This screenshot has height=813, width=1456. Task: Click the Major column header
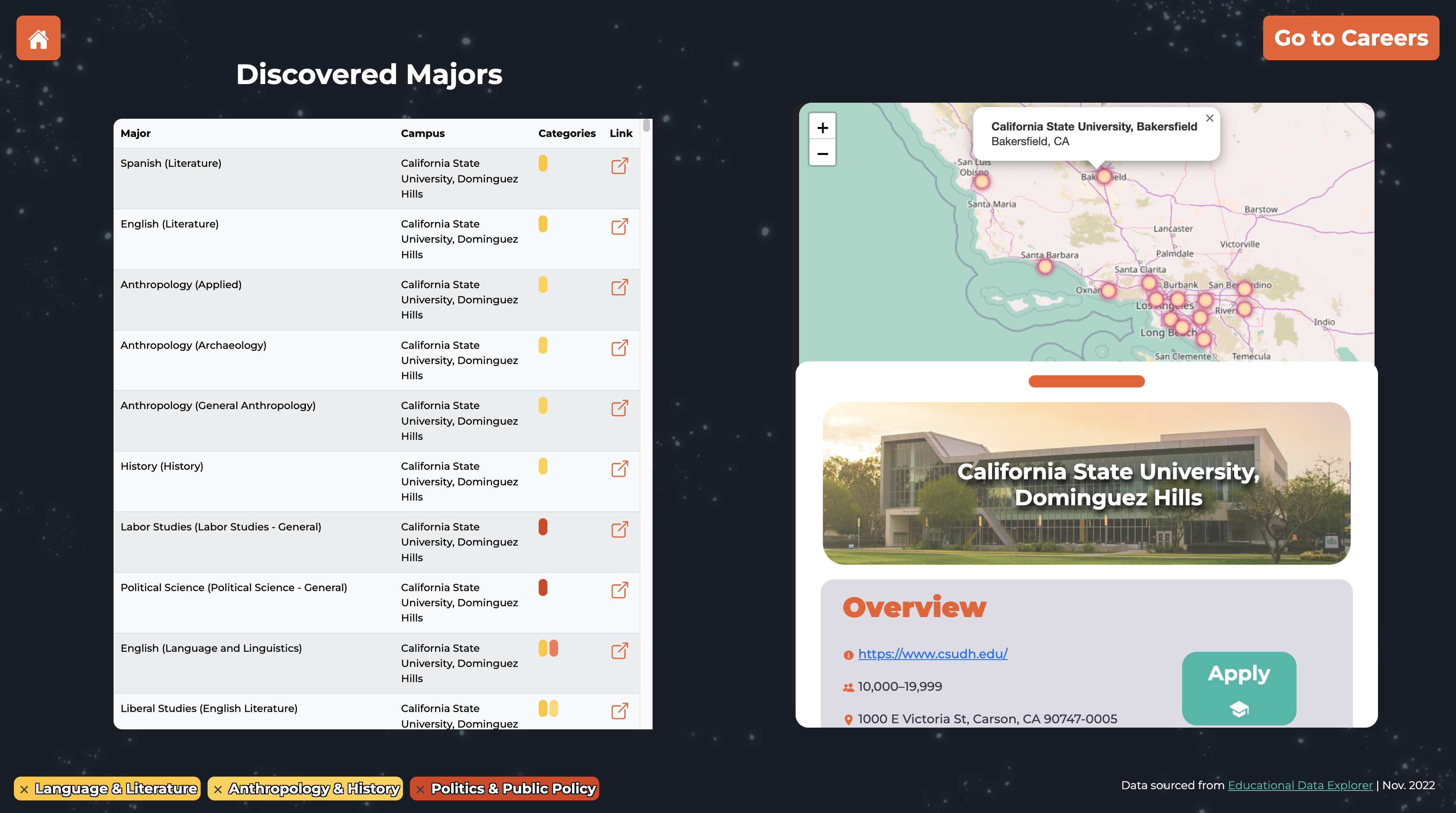(x=136, y=133)
